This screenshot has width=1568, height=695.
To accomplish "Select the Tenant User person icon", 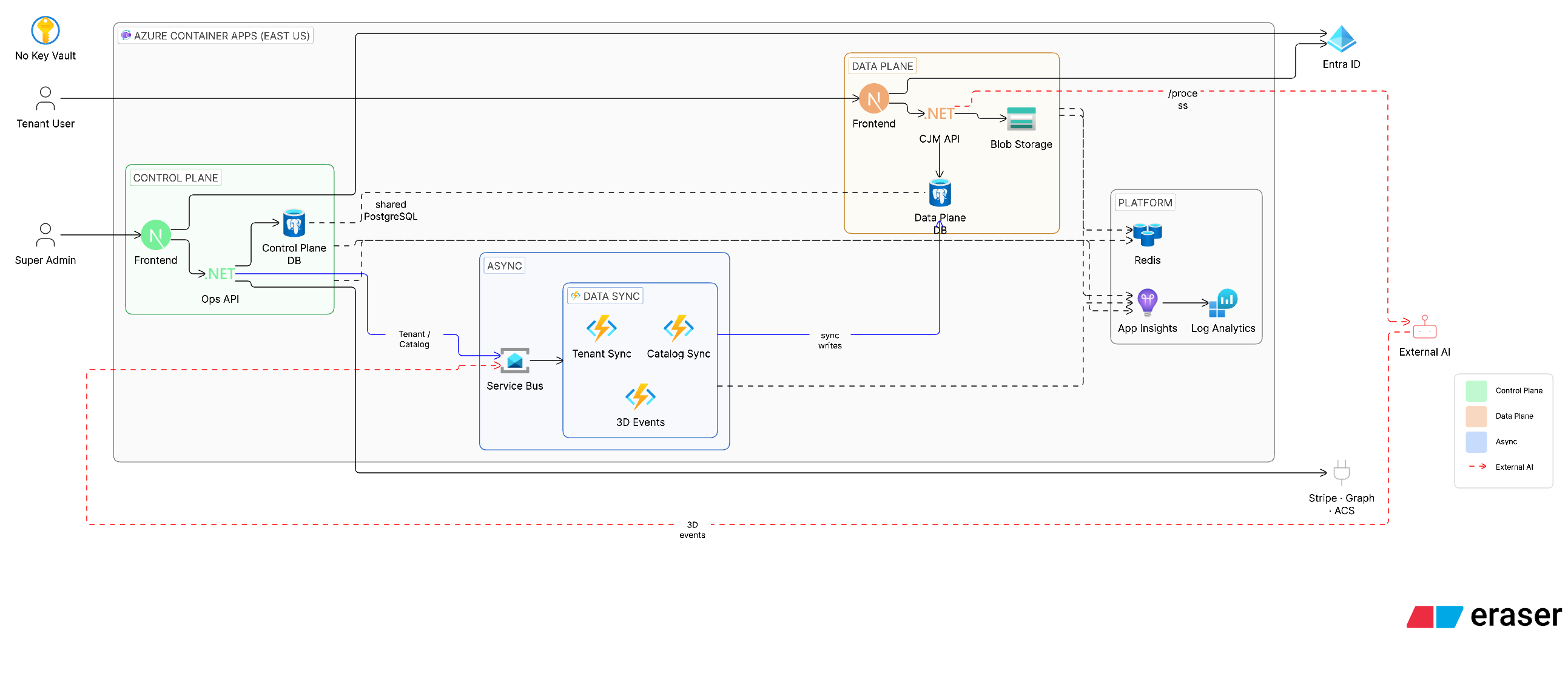I will [45, 98].
